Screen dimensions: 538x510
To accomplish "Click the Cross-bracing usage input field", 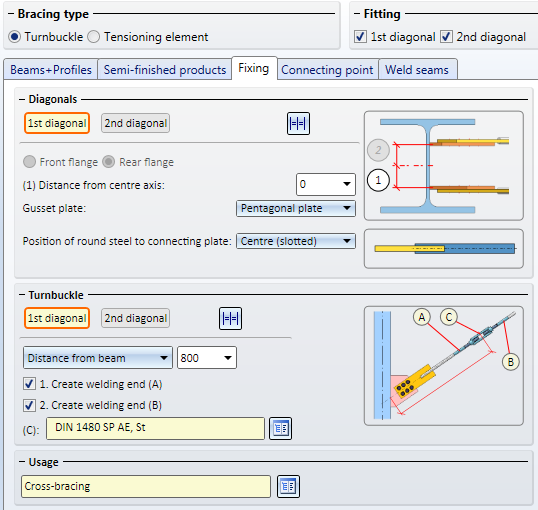I will [x=146, y=486].
